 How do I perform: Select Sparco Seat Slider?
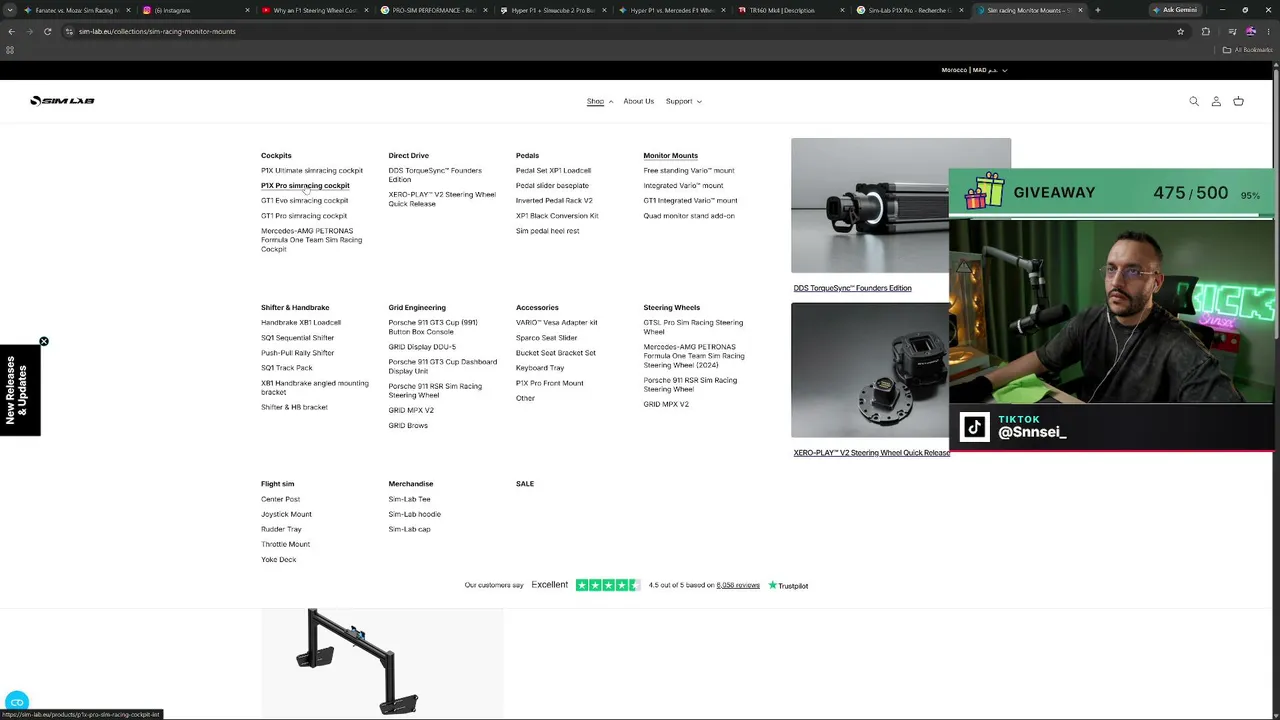point(546,338)
